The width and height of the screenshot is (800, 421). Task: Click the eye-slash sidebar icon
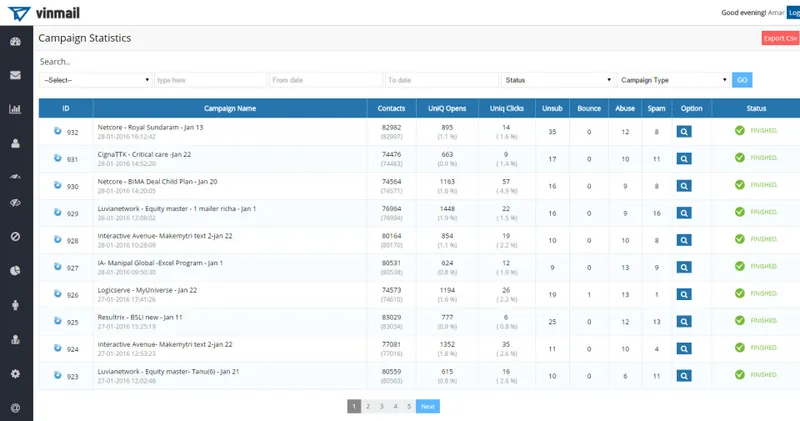(15, 203)
